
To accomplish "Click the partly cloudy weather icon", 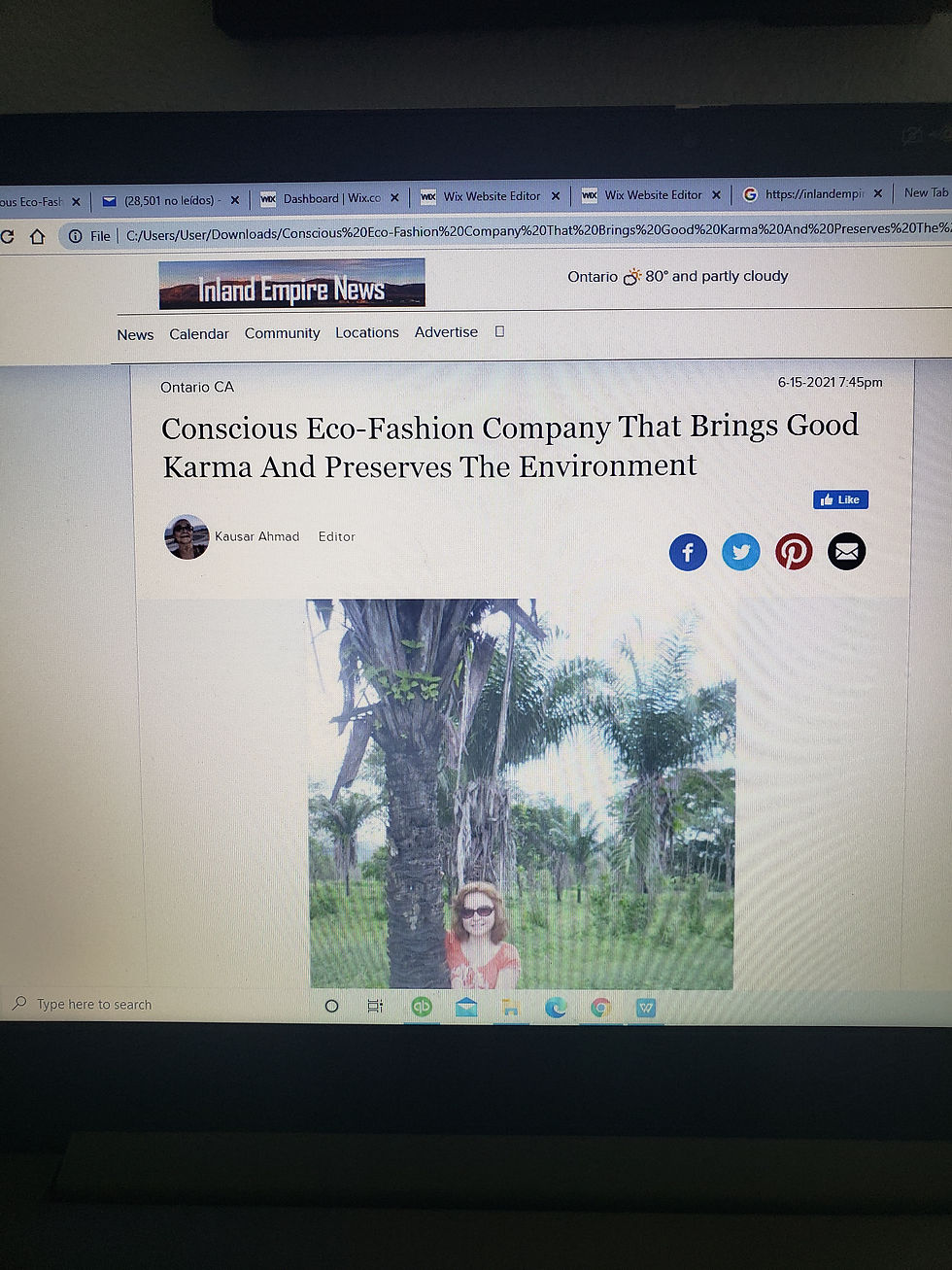I will [632, 277].
